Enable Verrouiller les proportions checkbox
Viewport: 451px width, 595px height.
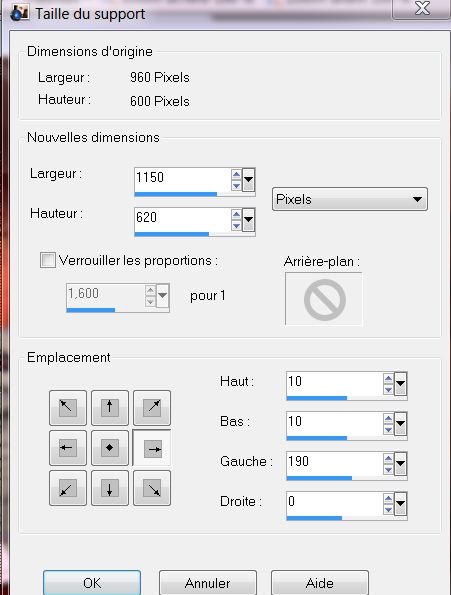(48, 260)
